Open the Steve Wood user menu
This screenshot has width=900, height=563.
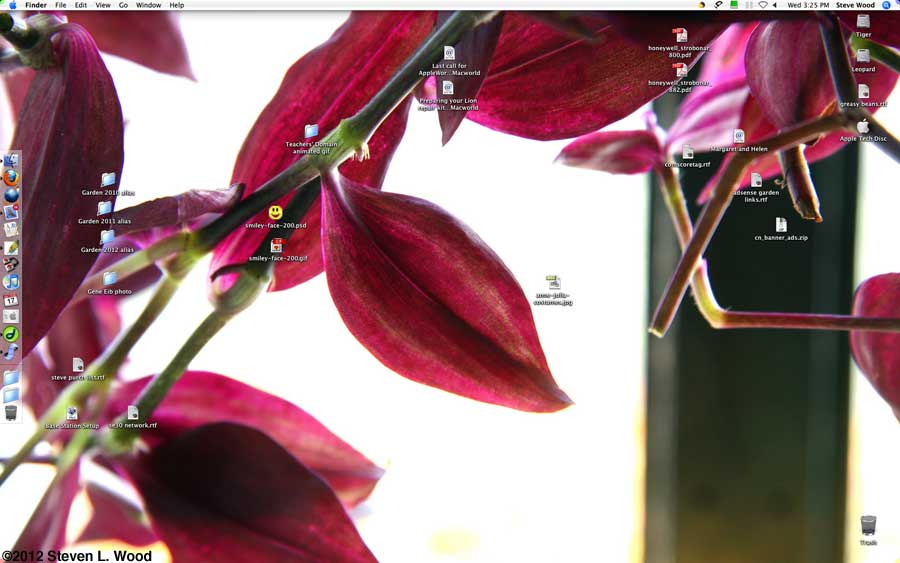pyautogui.click(x=855, y=5)
